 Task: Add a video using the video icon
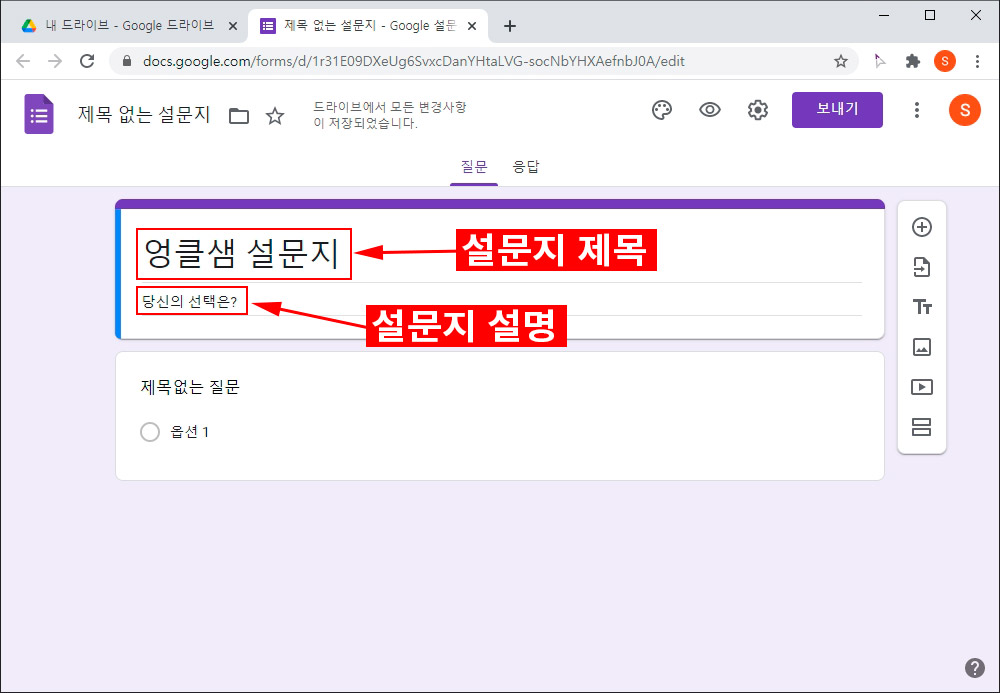[x=922, y=387]
